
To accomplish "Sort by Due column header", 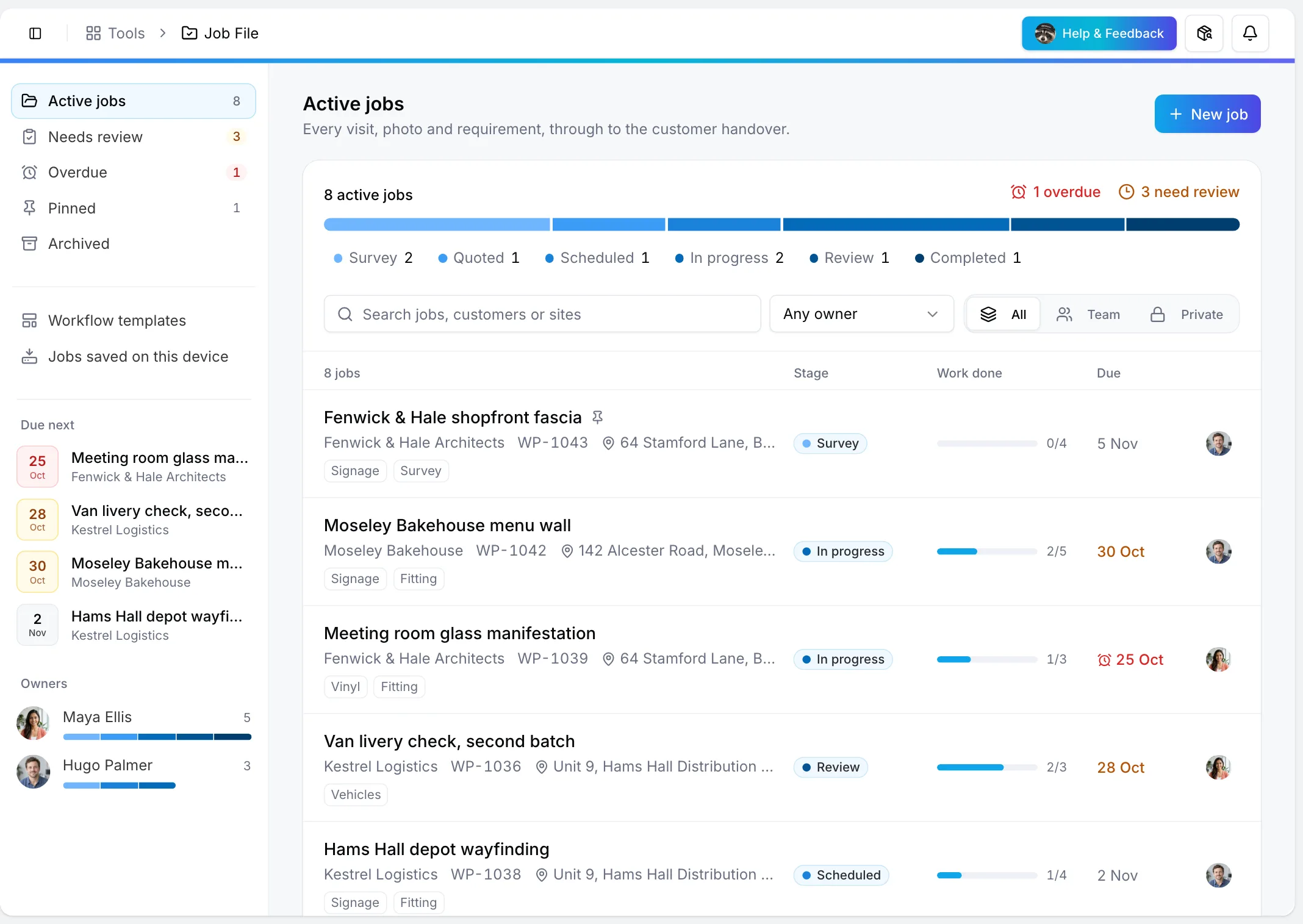I will pos(1108,373).
